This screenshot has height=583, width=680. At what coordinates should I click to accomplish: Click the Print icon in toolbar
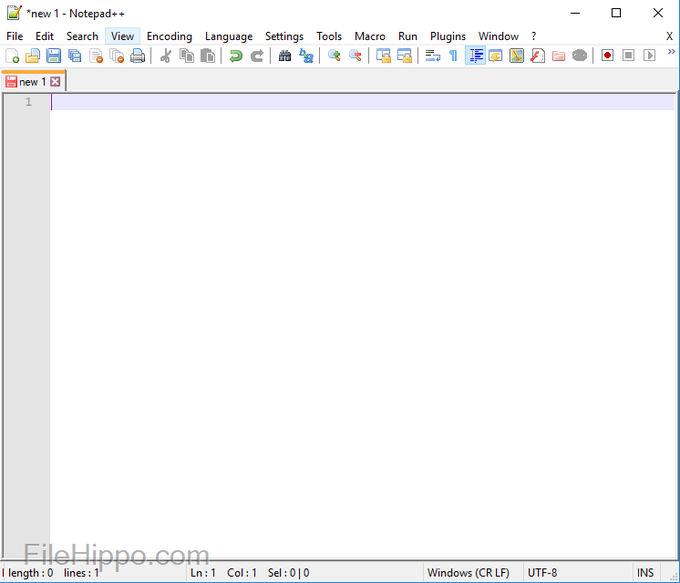pyautogui.click(x=137, y=56)
